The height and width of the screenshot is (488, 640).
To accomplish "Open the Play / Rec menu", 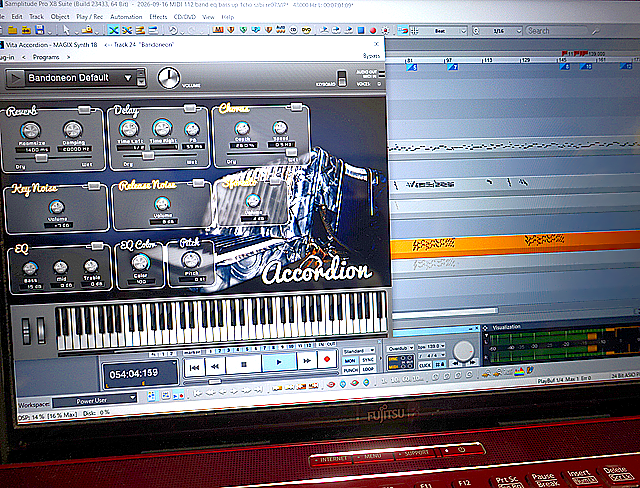I will [89, 17].
